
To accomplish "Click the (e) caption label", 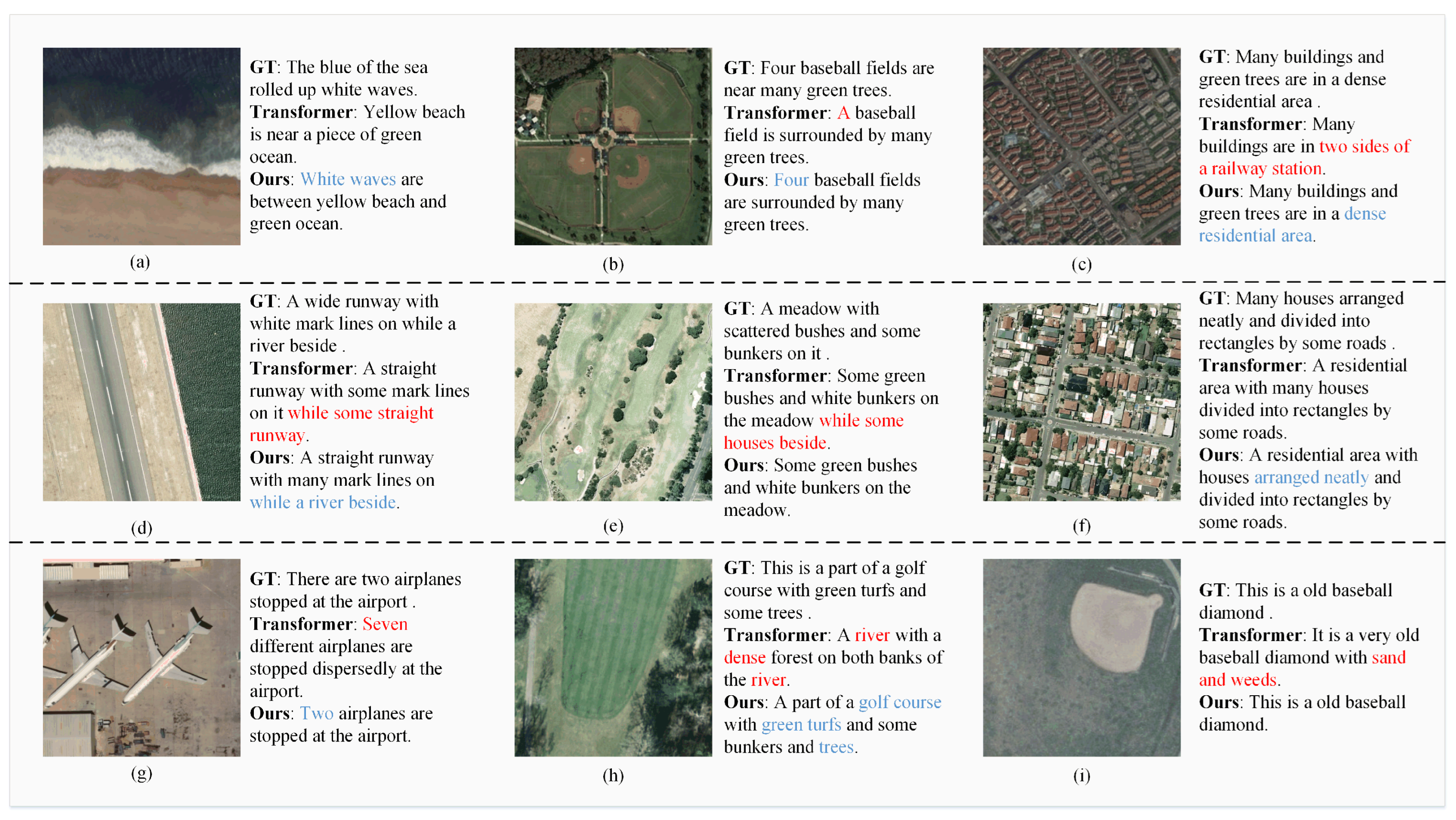I will tap(613, 526).
